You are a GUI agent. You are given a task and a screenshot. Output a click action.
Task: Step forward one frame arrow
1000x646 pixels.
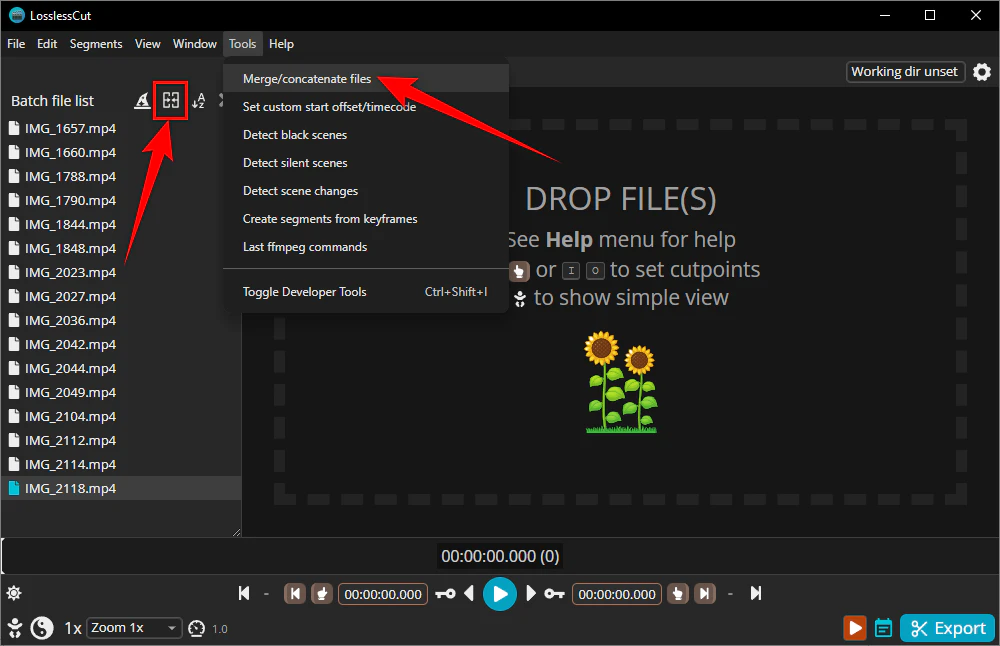pos(531,594)
